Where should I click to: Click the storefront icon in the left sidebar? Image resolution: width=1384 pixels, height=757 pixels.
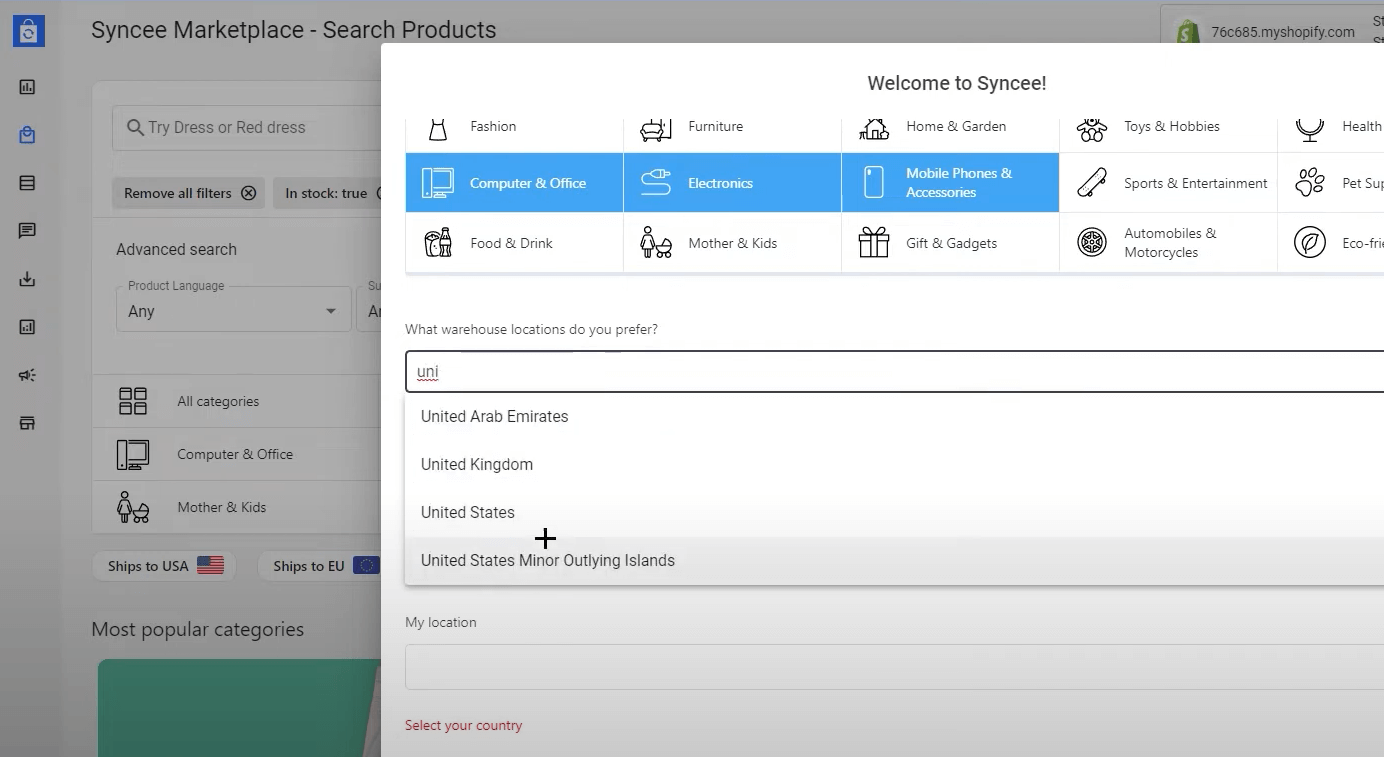[x=27, y=423]
